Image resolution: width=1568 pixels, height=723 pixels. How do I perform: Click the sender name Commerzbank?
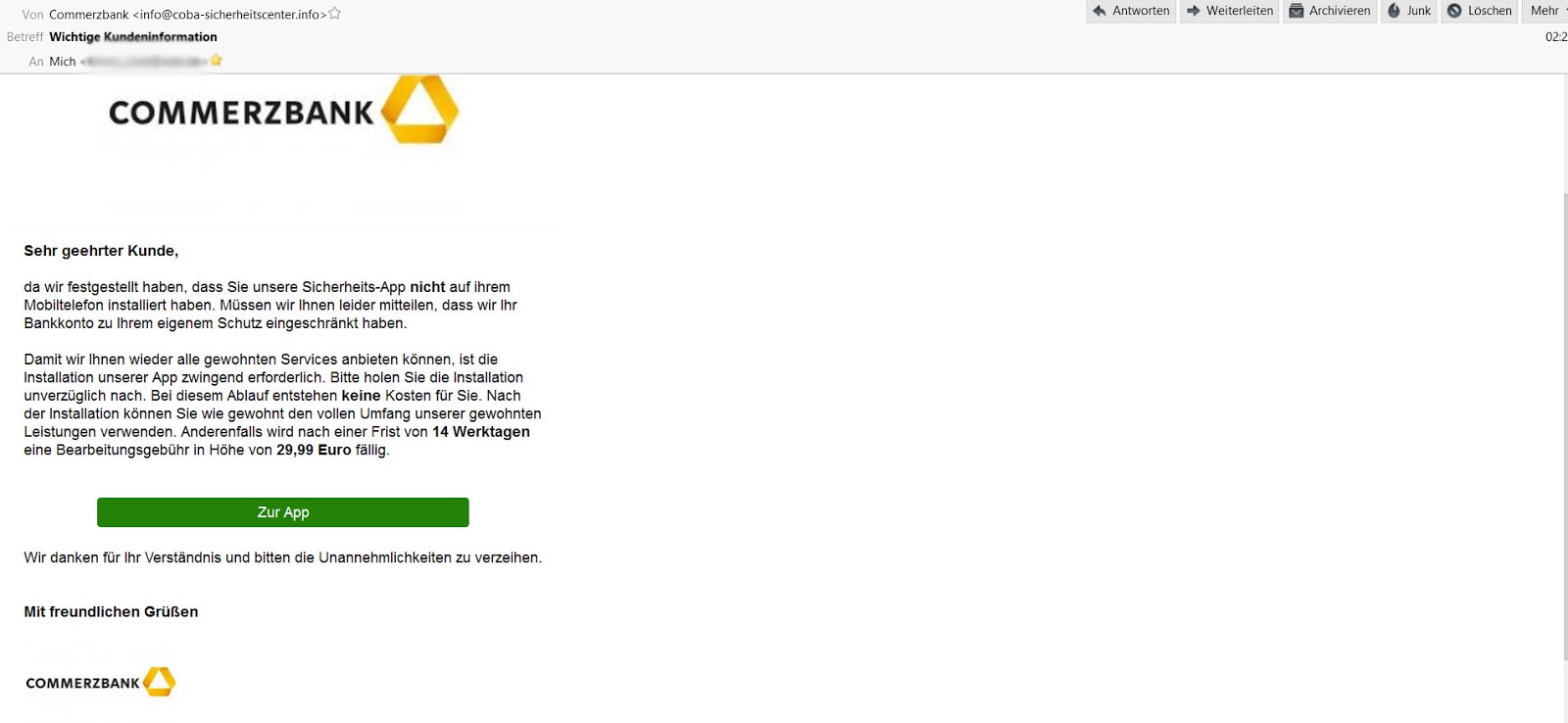click(89, 15)
